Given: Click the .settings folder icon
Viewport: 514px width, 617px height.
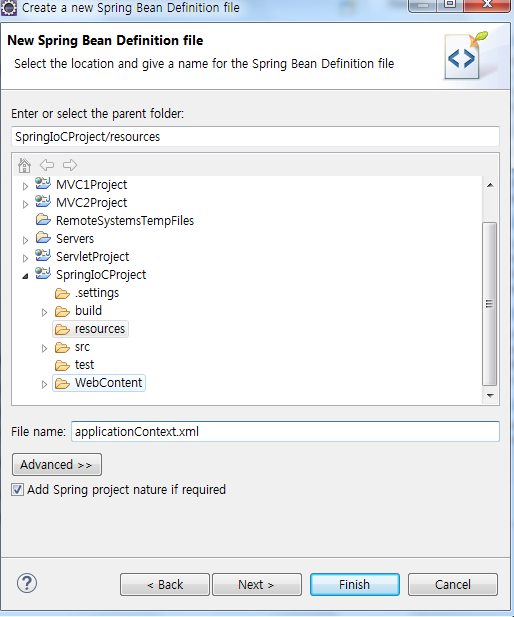Looking at the screenshot, I should click(x=62, y=293).
